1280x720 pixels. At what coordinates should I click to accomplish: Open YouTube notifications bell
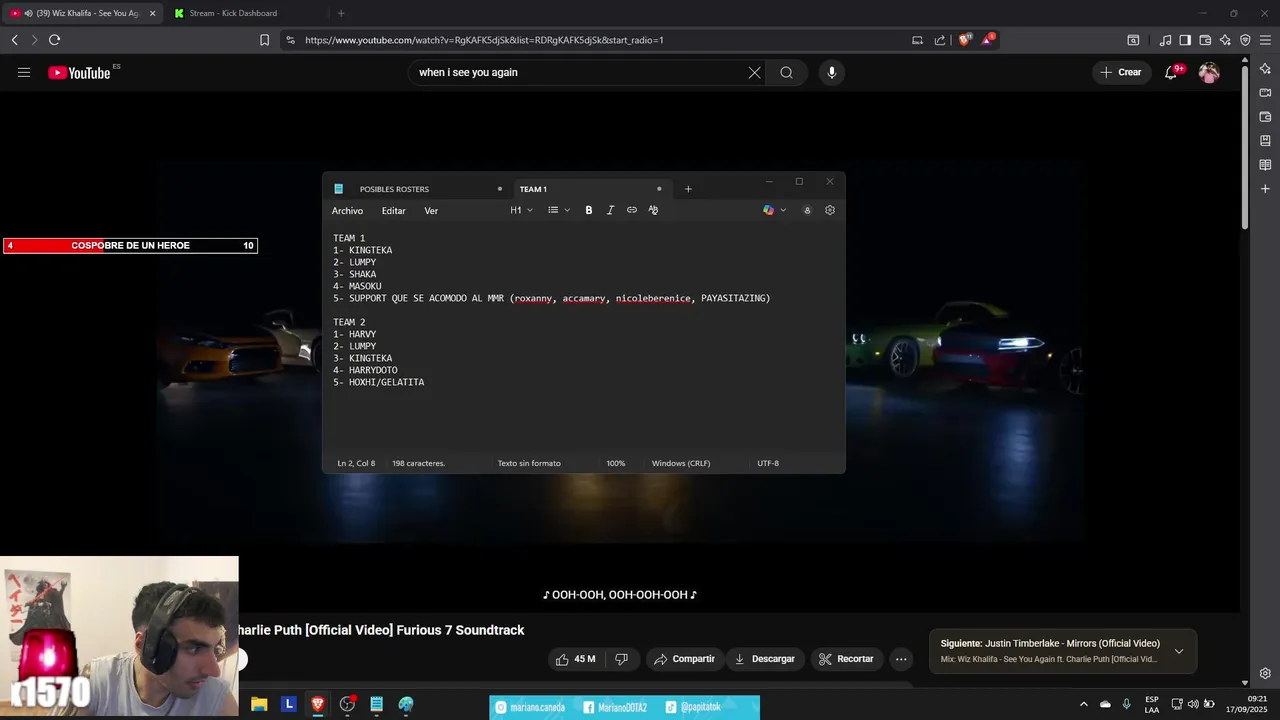pos(1171,72)
